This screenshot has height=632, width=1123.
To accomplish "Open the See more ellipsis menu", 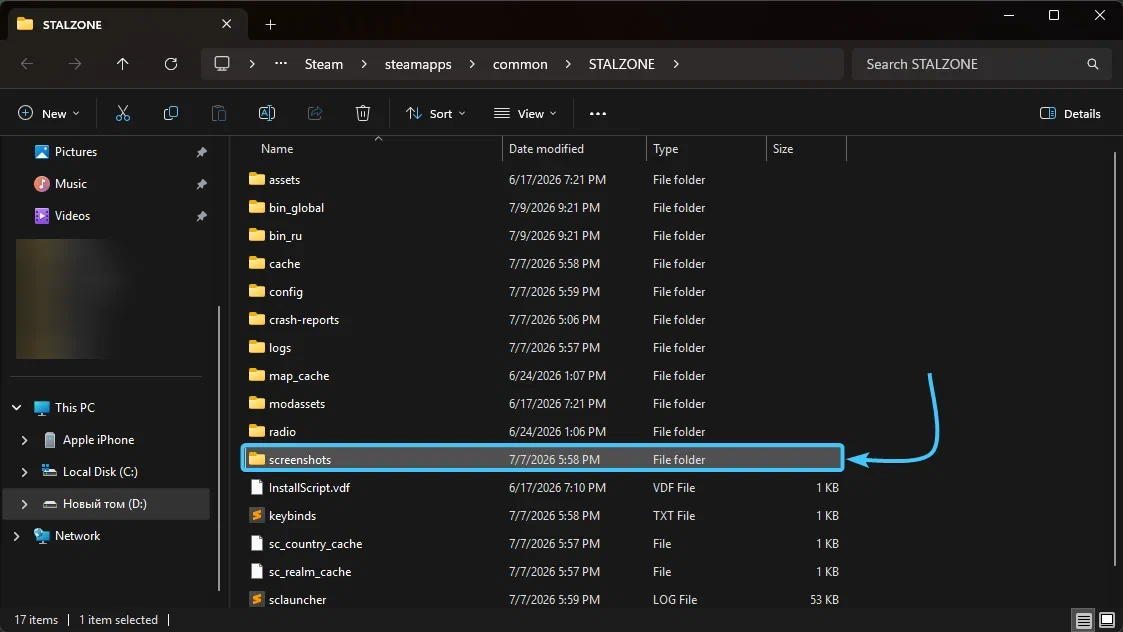I will click(x=597, y=113).
